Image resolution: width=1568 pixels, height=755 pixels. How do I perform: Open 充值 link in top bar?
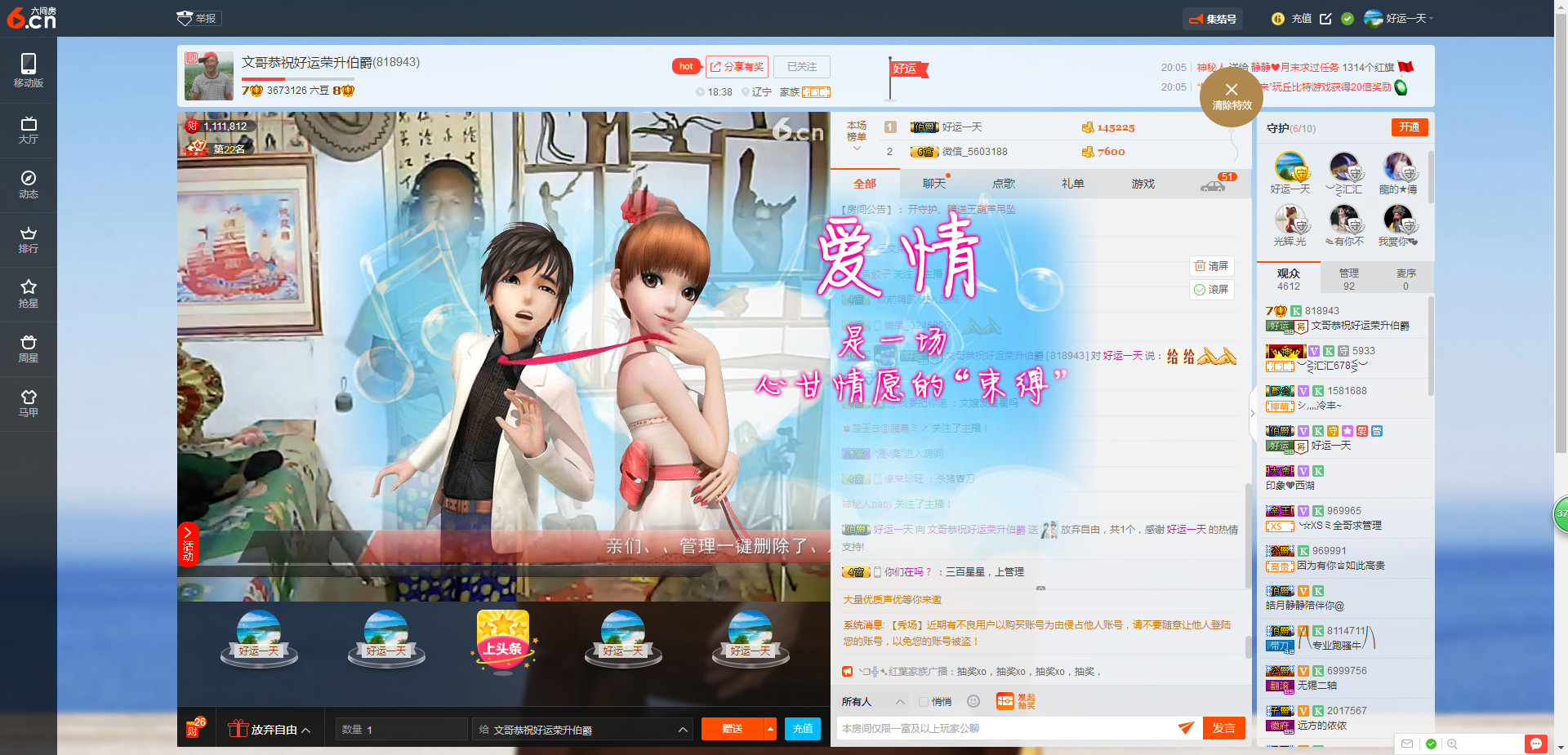tap(1302, 19)
